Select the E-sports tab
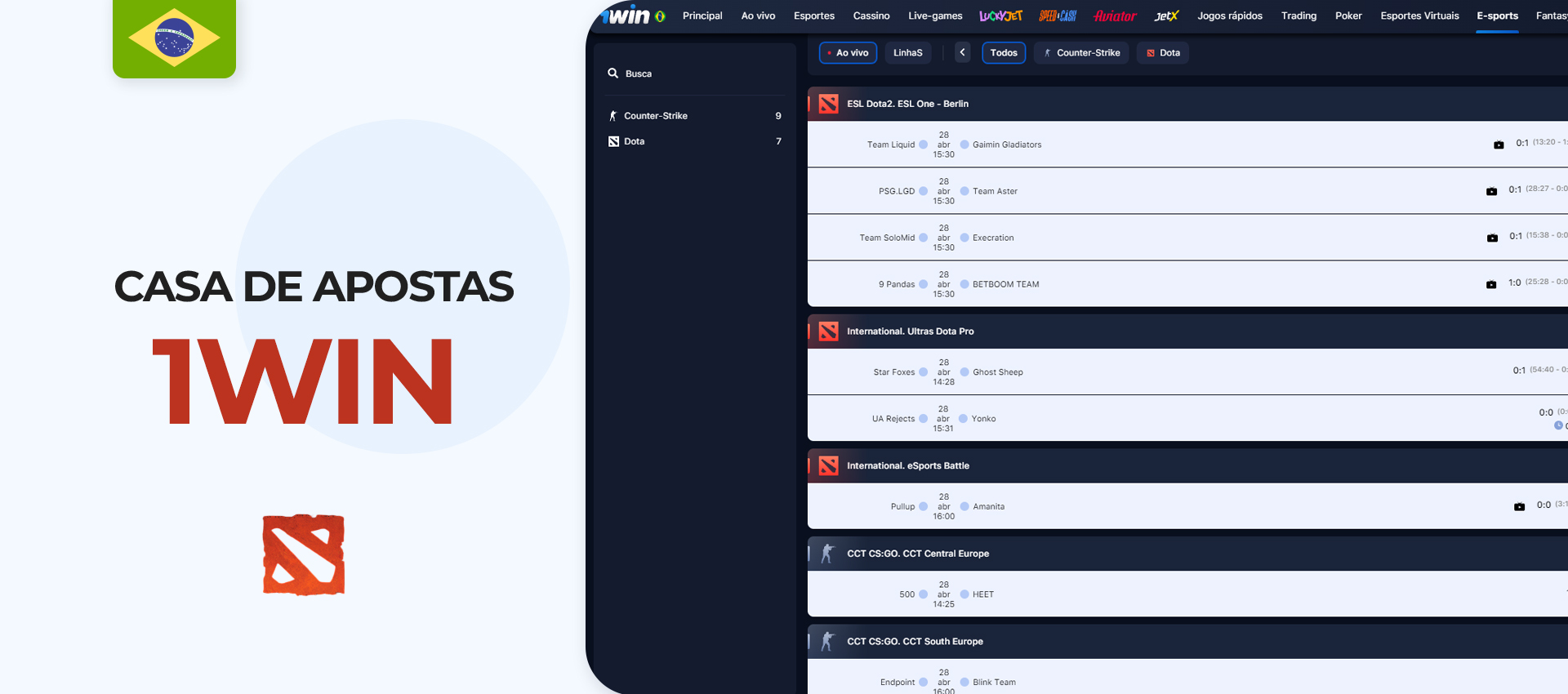 point(1497,16)
